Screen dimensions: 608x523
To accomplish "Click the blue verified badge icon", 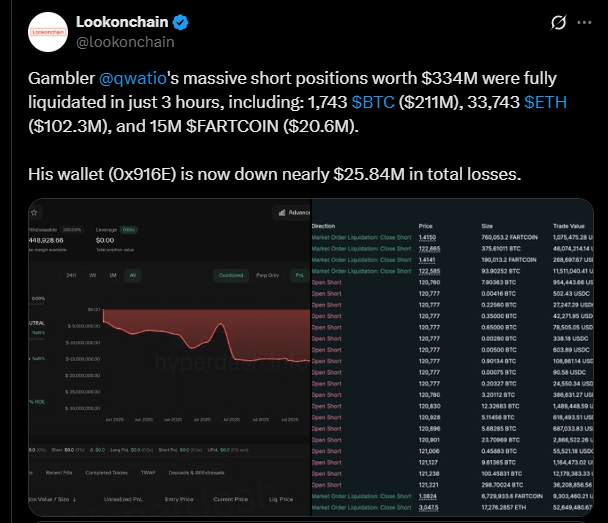I will [x=180, y=22].
